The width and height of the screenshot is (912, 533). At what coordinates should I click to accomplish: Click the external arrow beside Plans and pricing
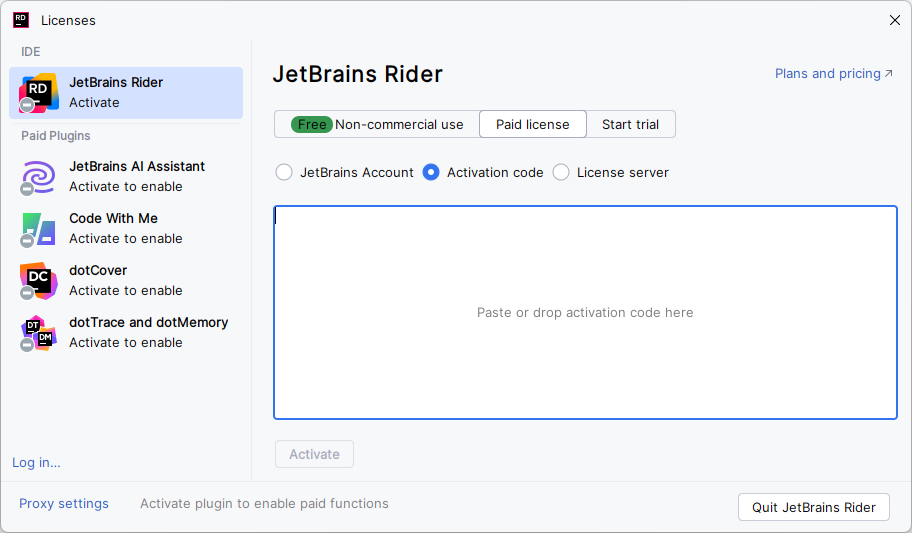coord(888,73)
